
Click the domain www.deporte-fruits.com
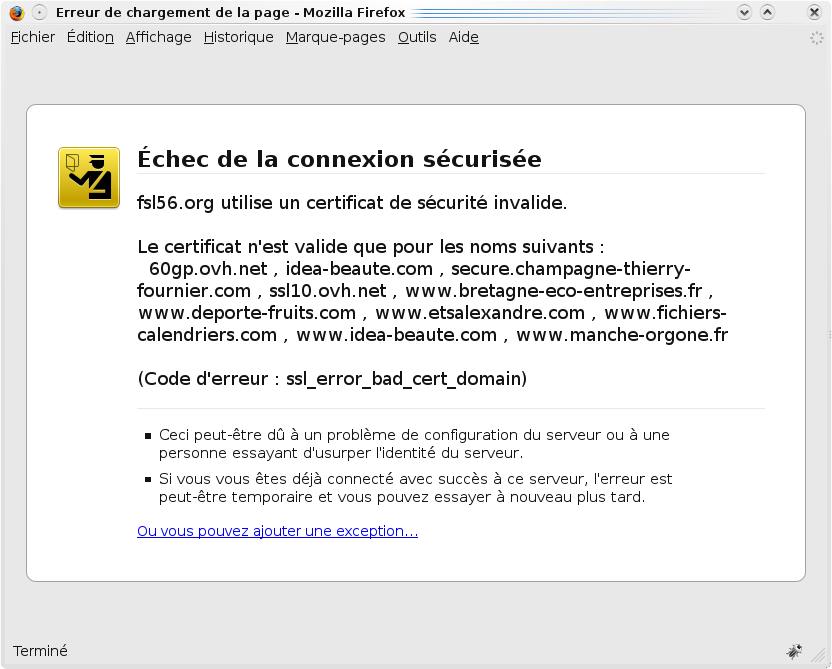click(x=247, y=313)
